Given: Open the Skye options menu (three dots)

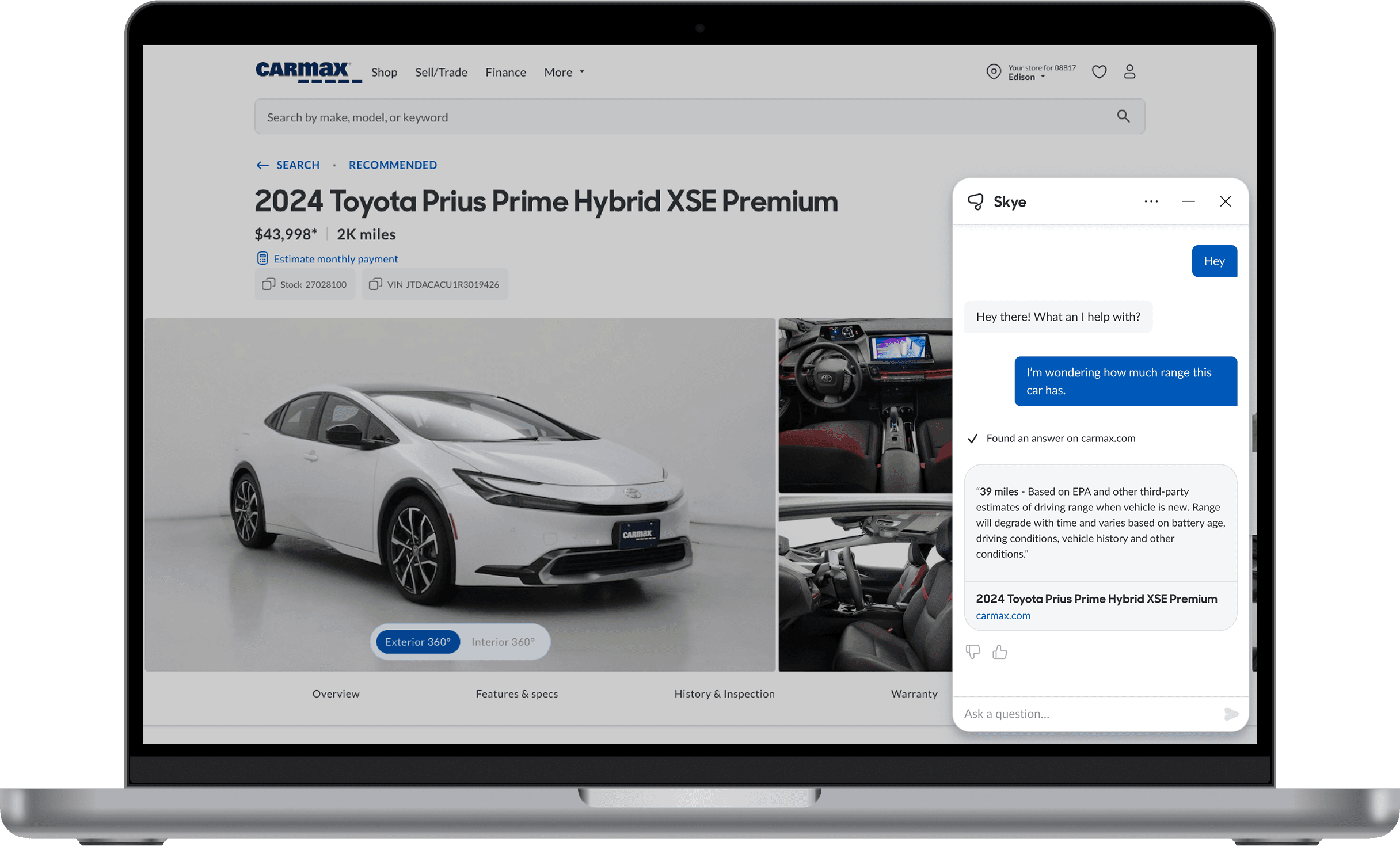Looking at the screenshot, I should (x=1151, y=201).
